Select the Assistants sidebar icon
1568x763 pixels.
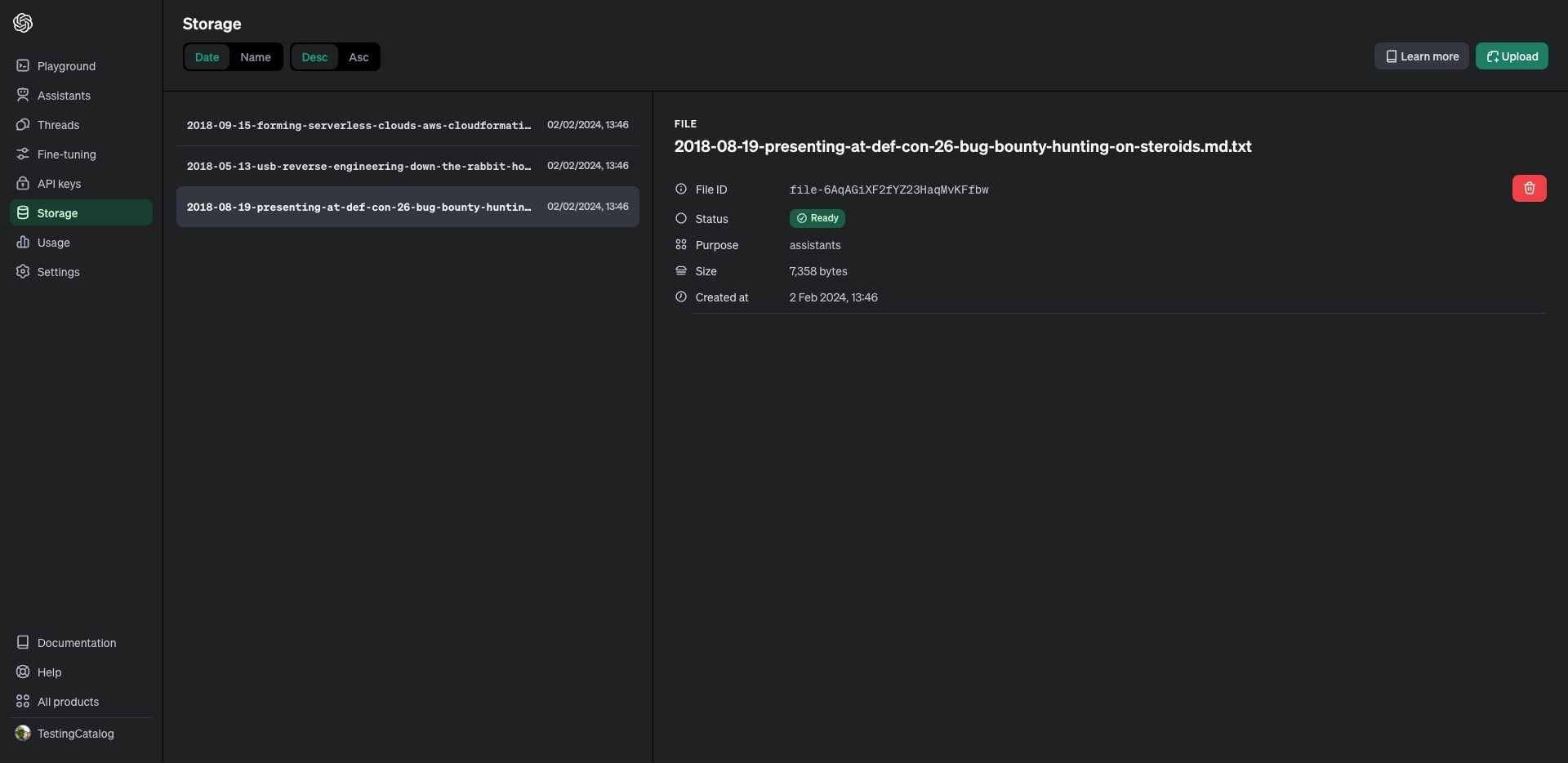23,95
